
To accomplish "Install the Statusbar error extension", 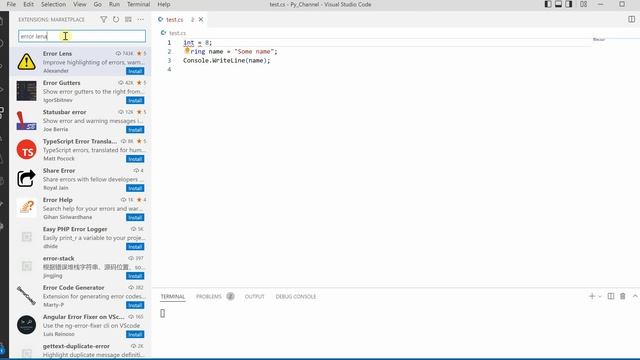I will pyautogui.click(x=135, y=130).
